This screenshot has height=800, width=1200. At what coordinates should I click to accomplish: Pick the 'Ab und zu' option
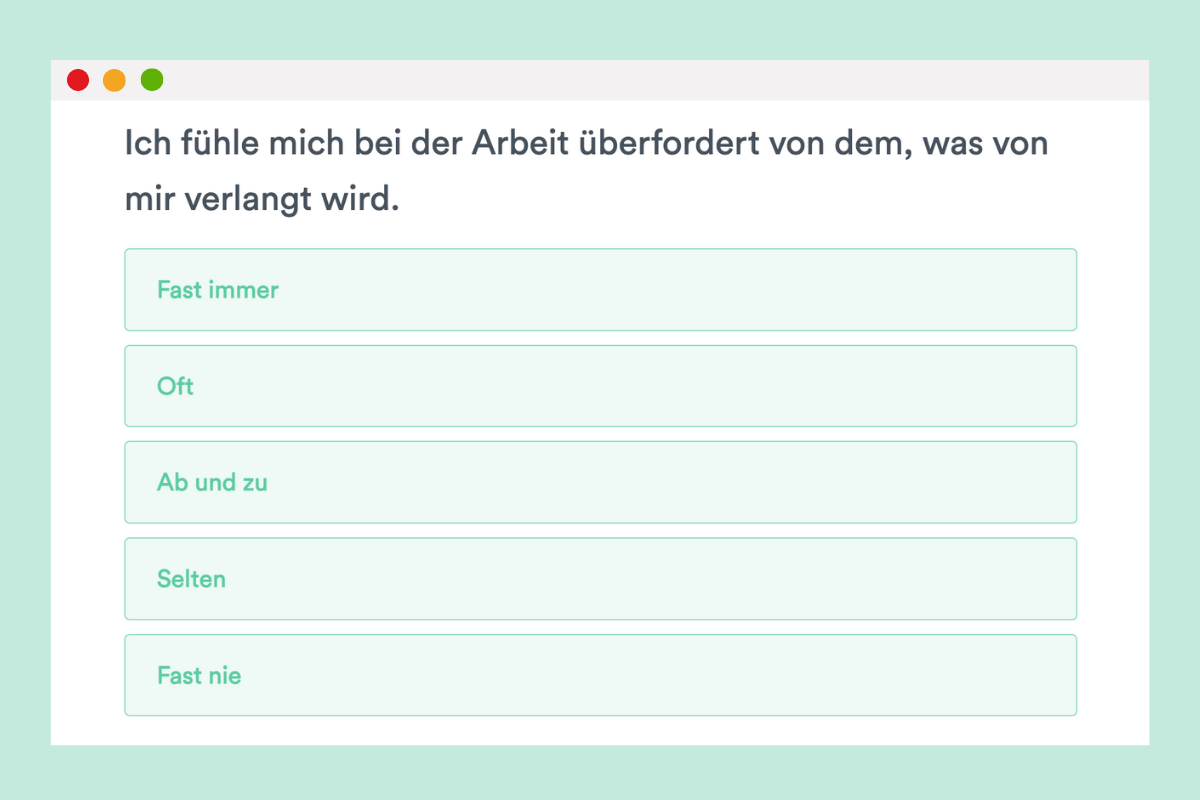click(600, 482)
